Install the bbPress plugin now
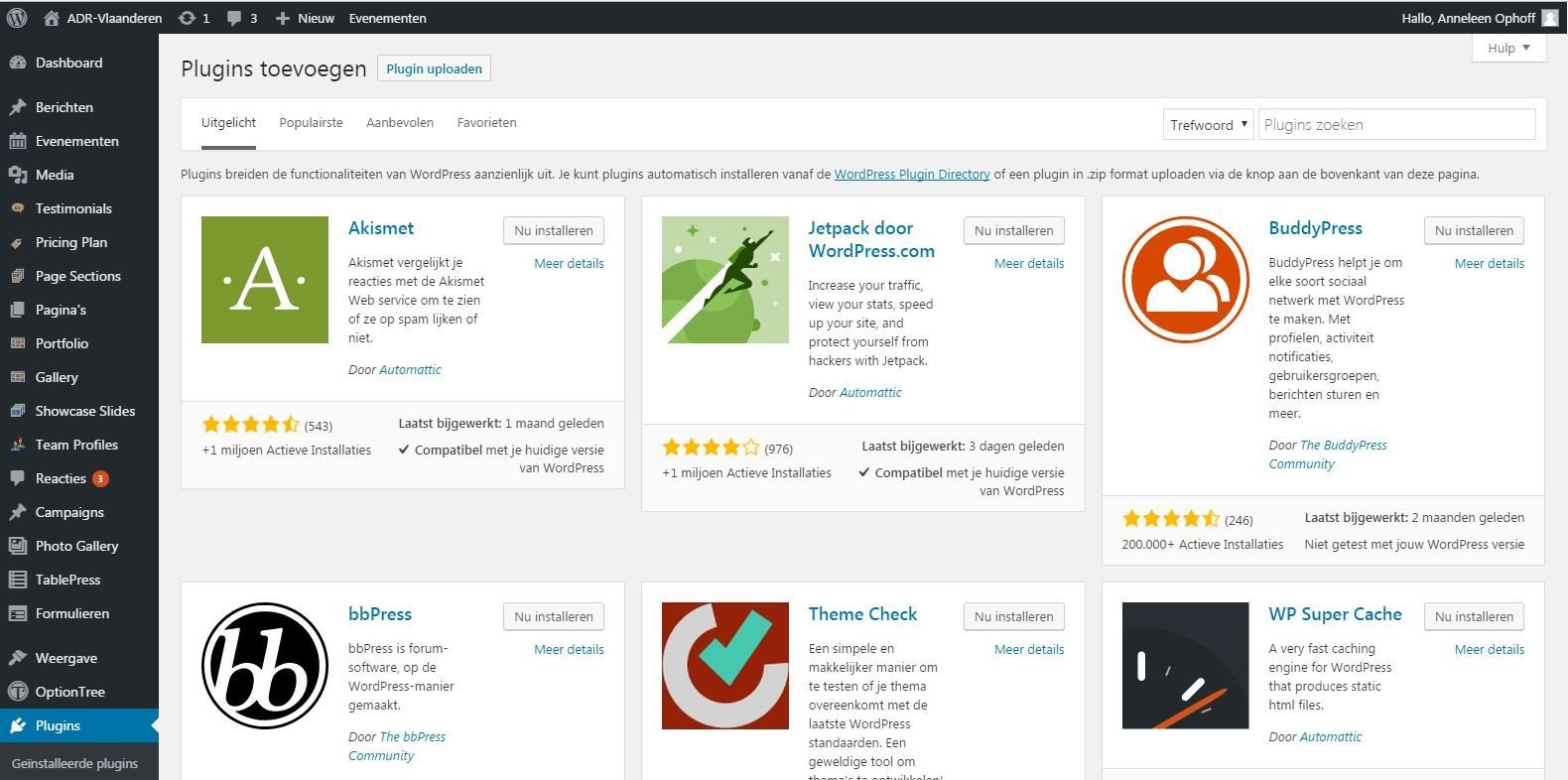Viewport: 1568px width, 780px height. [554, 616]
